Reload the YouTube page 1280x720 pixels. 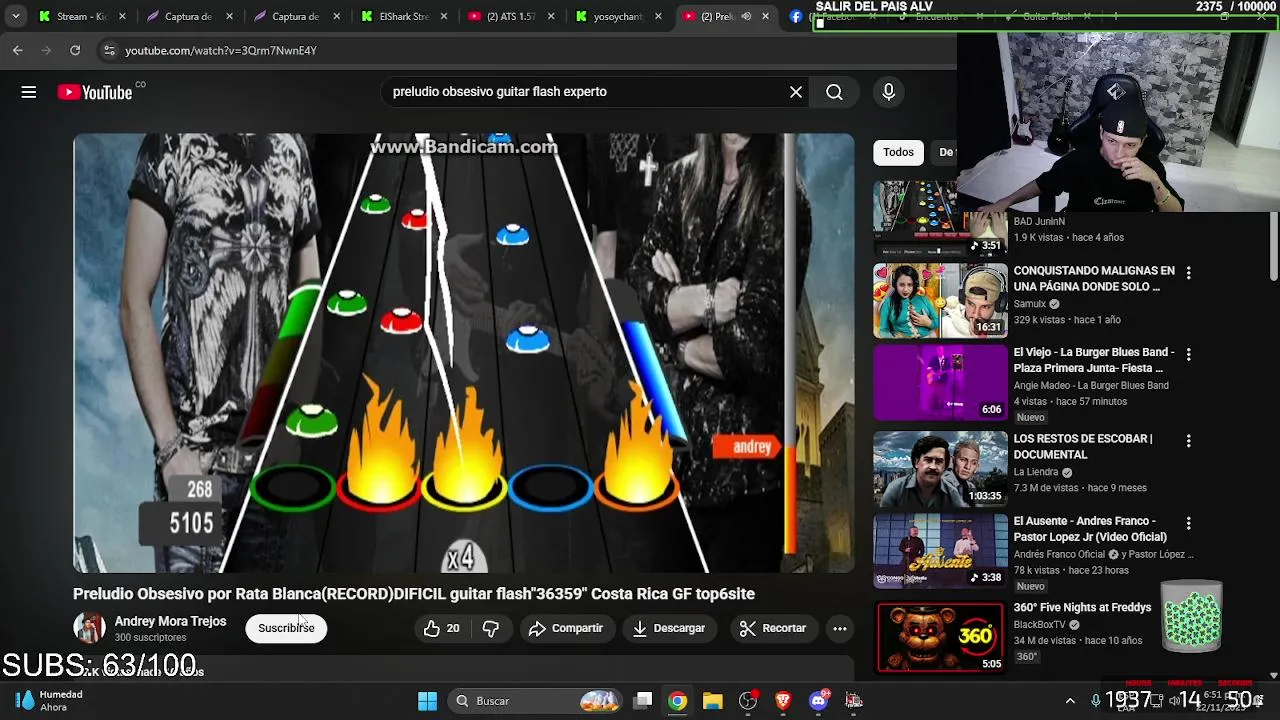tap(75, 50)
